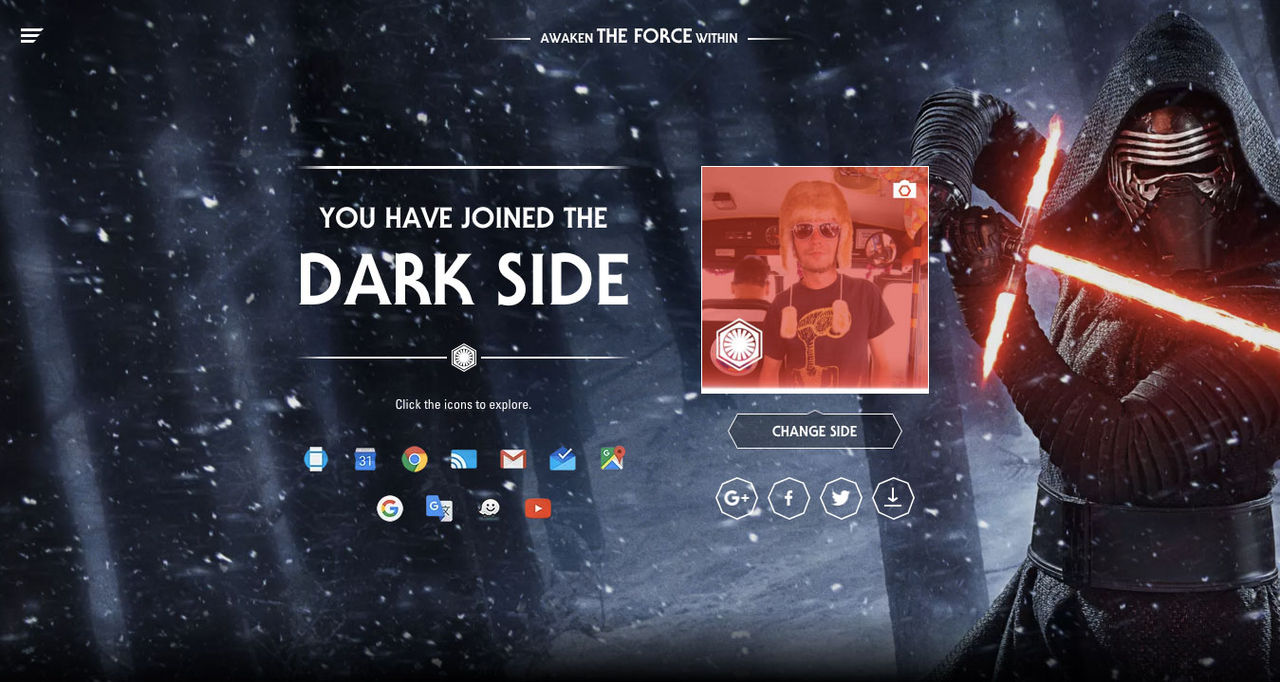Viewport: 1280px width, 682px height.
Task: Share on Facebook hexagon icon
Action: tap(789, 498)
